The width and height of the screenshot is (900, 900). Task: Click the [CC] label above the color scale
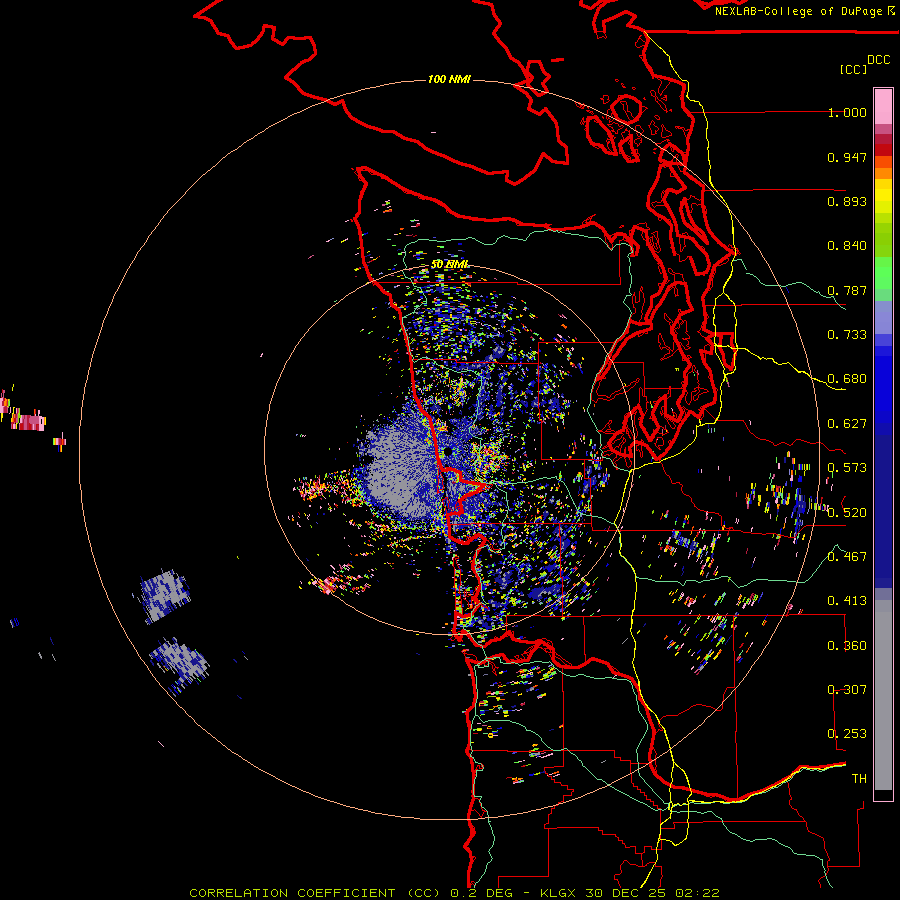854,69
